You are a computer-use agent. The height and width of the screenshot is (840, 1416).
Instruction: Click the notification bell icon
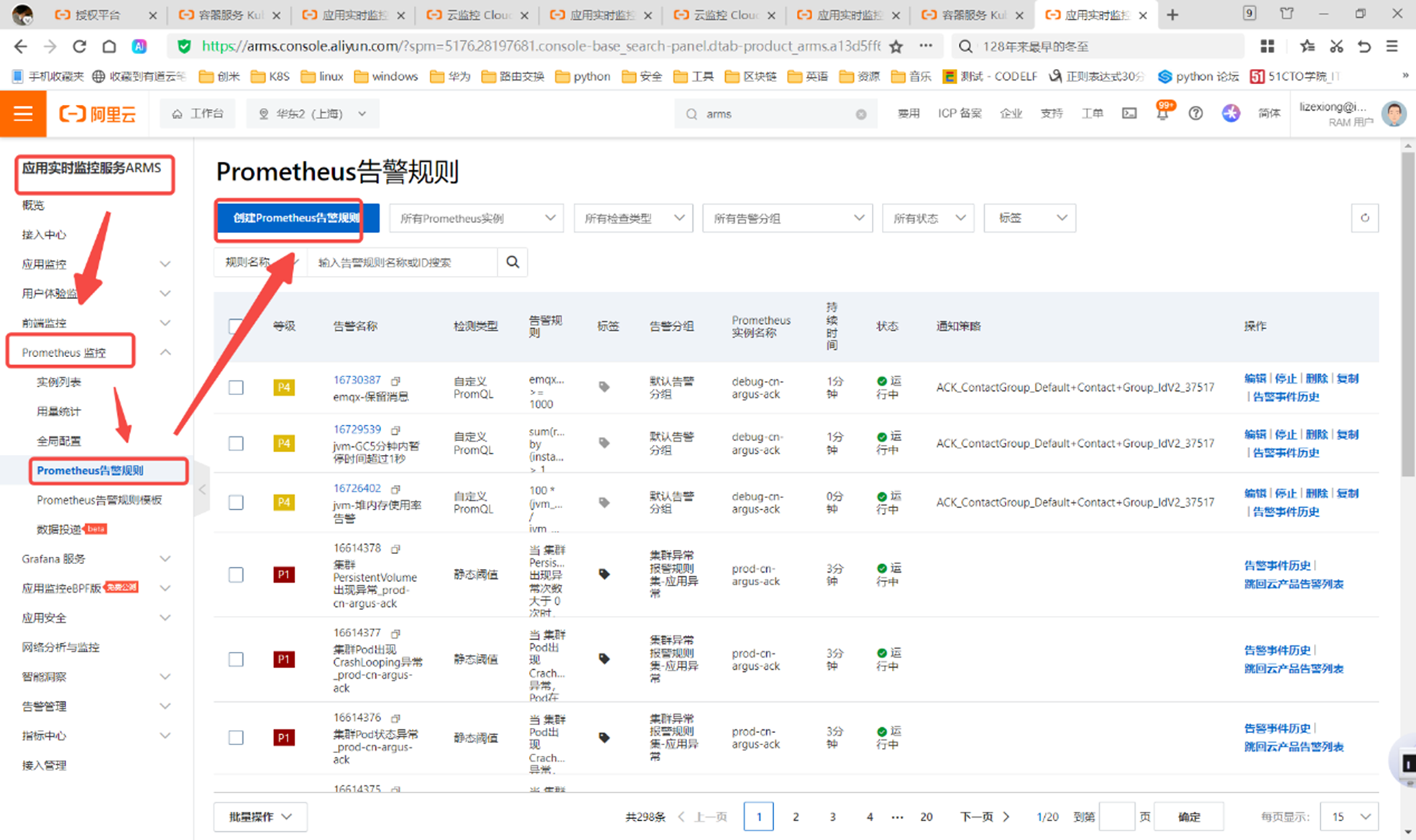pyautogui.click(x=1162, y=114)
